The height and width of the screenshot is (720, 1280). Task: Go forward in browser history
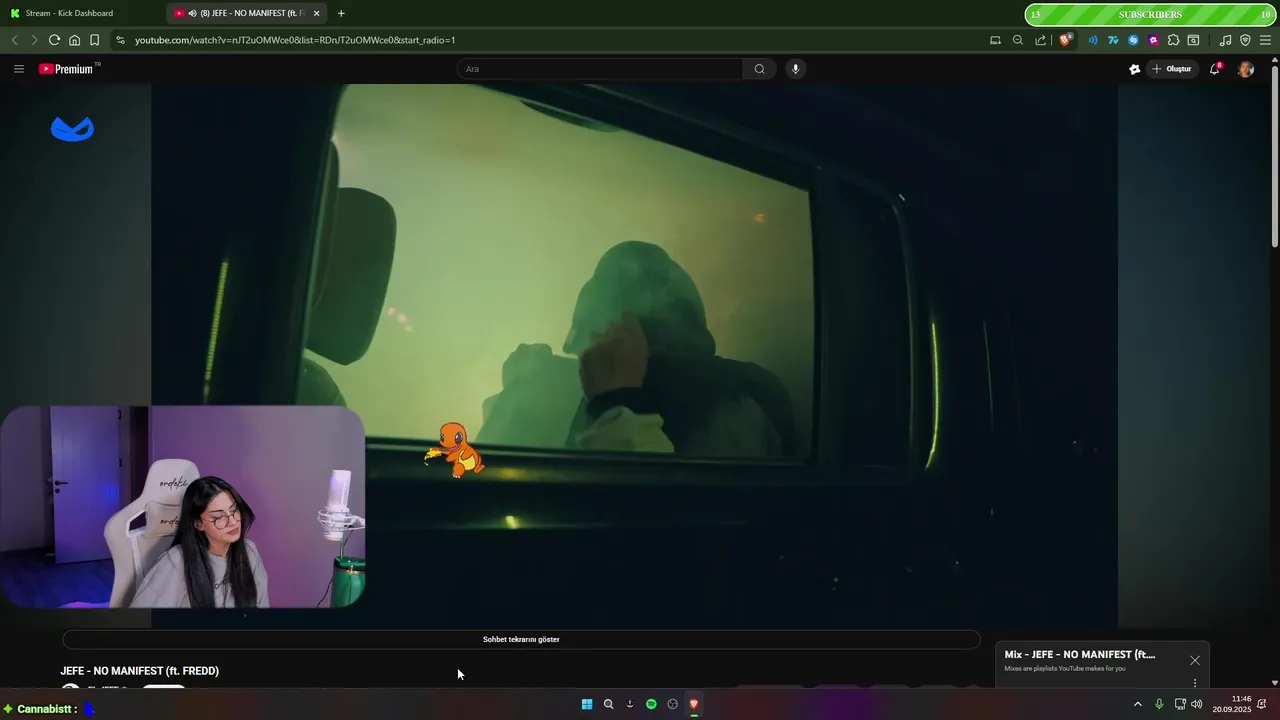33,40
